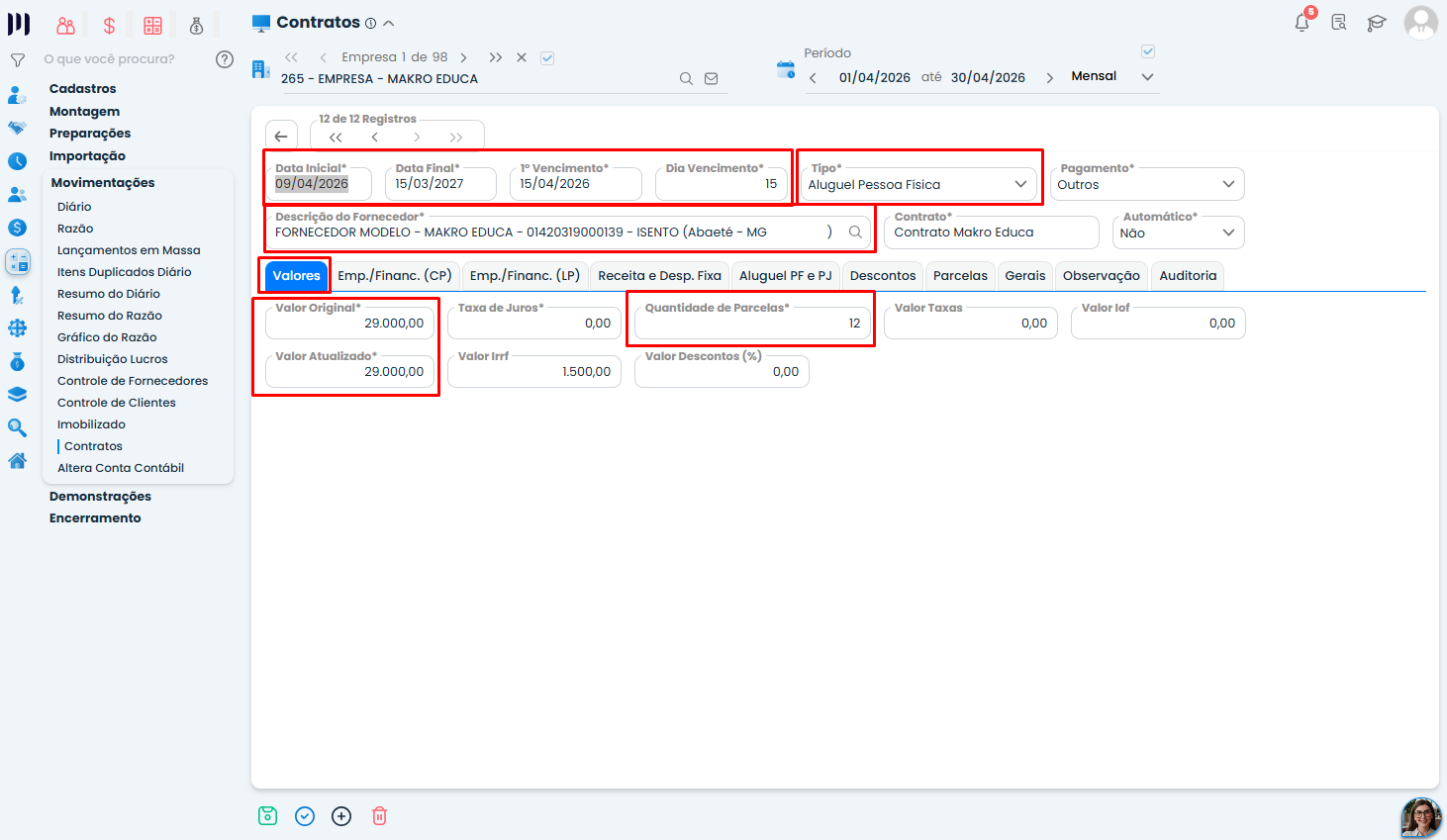Open the notifications bell

tap(1302, 22)
